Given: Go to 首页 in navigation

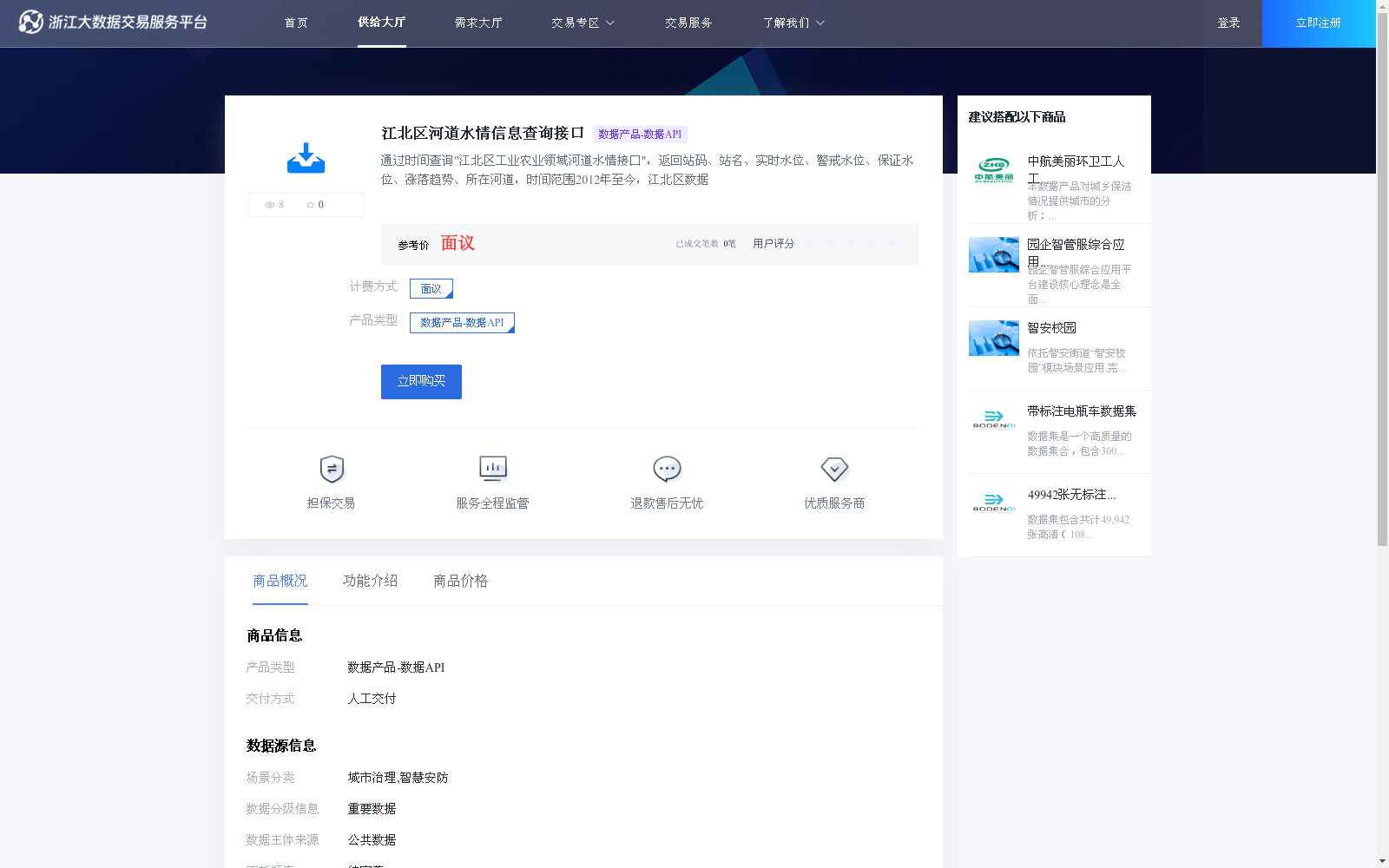Looking at the screenshot, I should point(296,23).
